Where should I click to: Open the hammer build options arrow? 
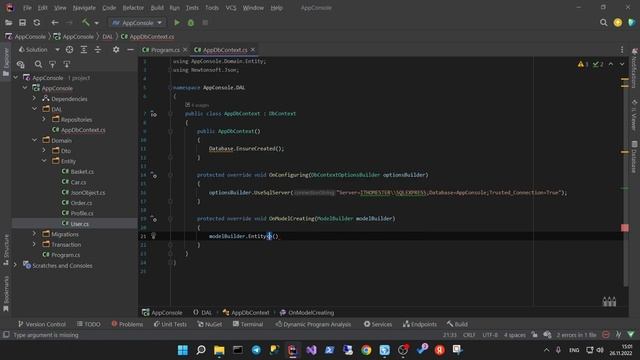96,23
